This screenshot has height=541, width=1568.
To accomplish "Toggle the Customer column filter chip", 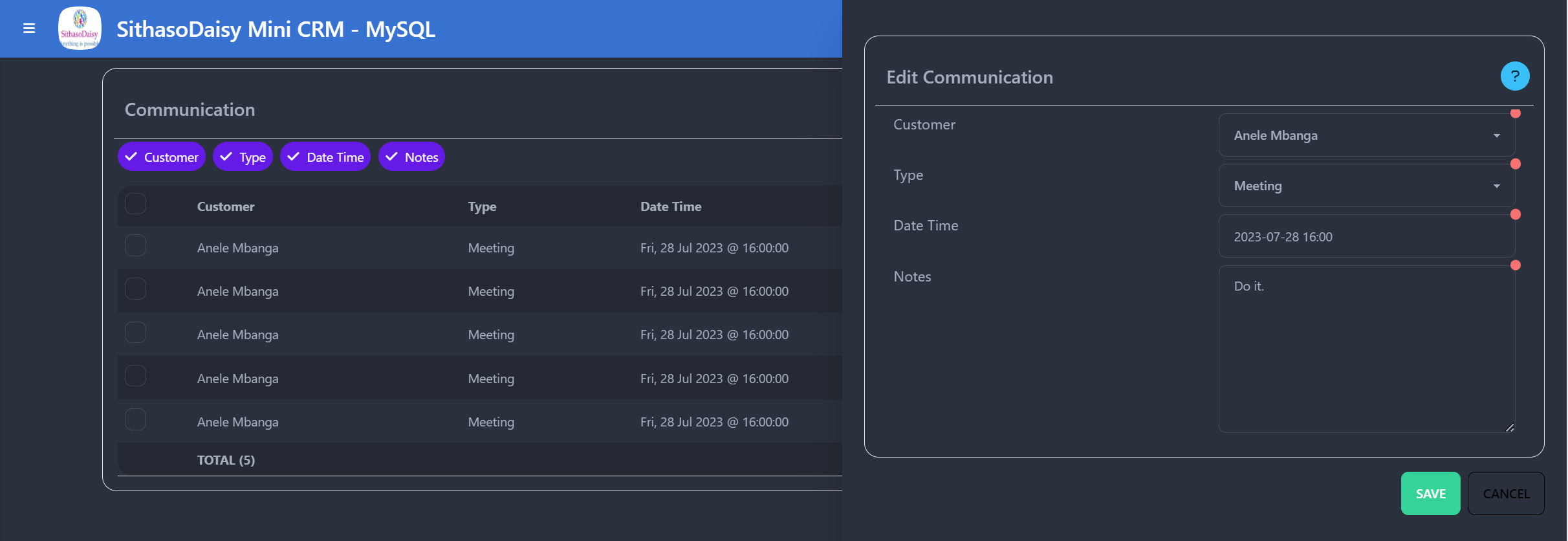I will click(x=162, y=157).
